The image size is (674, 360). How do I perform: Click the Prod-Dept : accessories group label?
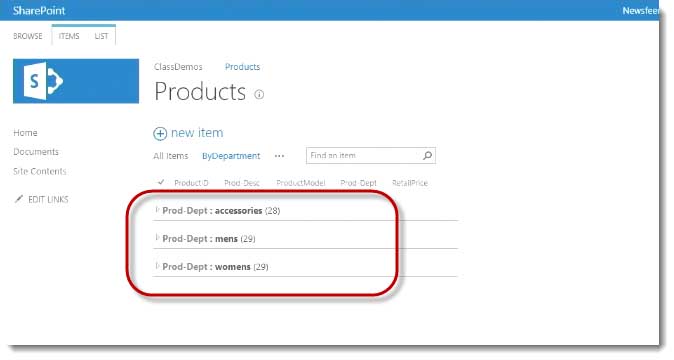click(221, 211)
